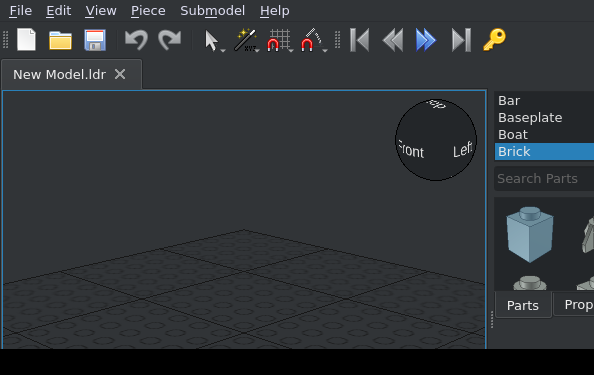Redo the last undone action
This screenshot has width=594, height=375.
click(x=170, y=40)
